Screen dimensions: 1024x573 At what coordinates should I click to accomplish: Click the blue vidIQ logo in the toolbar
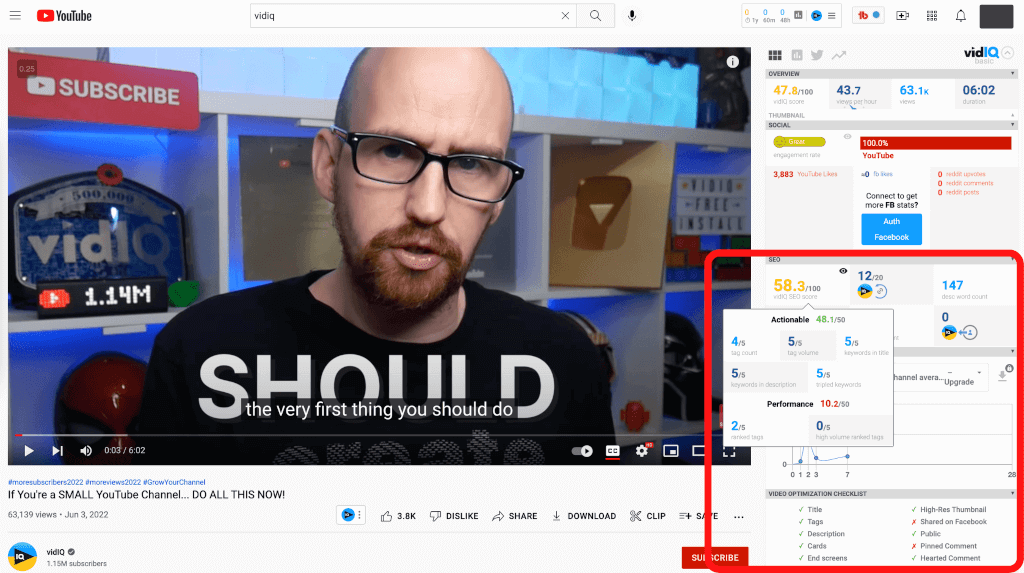tap(816, 16)
